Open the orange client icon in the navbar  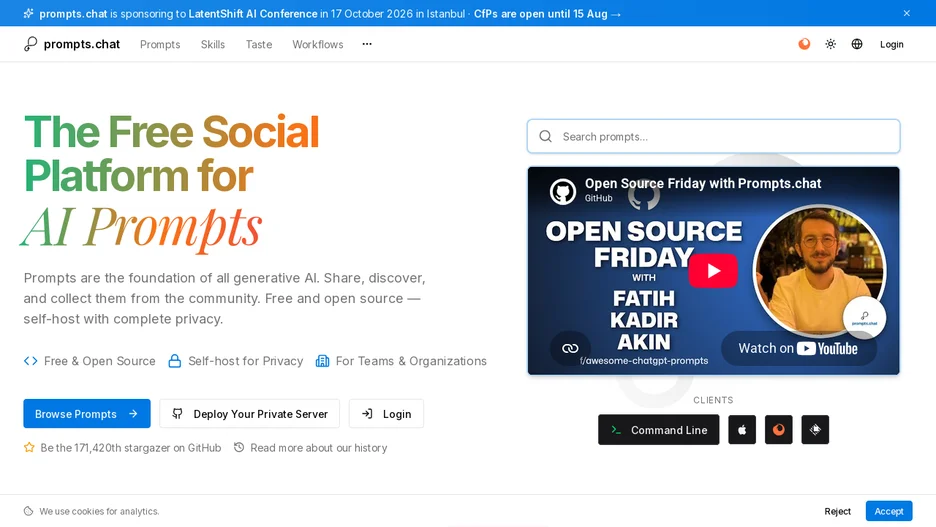coord(804,44)
